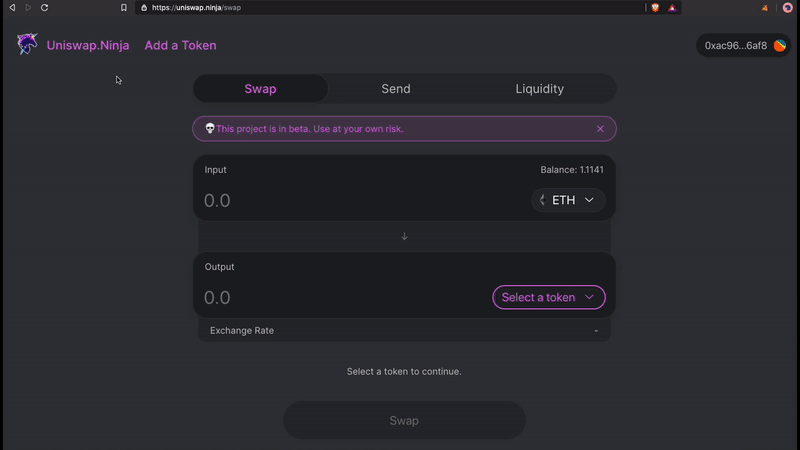Reload the page with refresh icon
This screenshot has width=800, height=450.
point(44,8)
